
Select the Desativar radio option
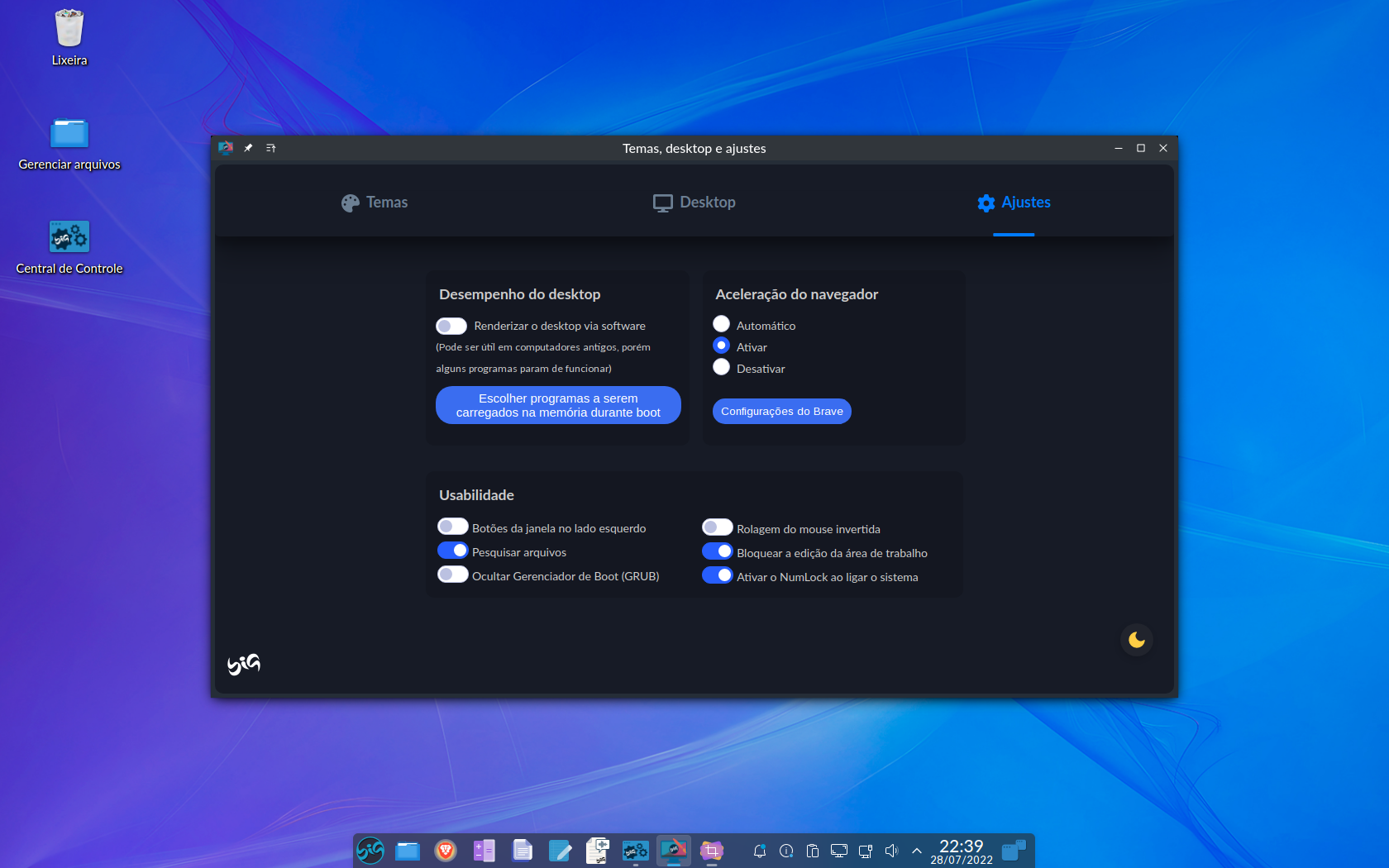721,367
